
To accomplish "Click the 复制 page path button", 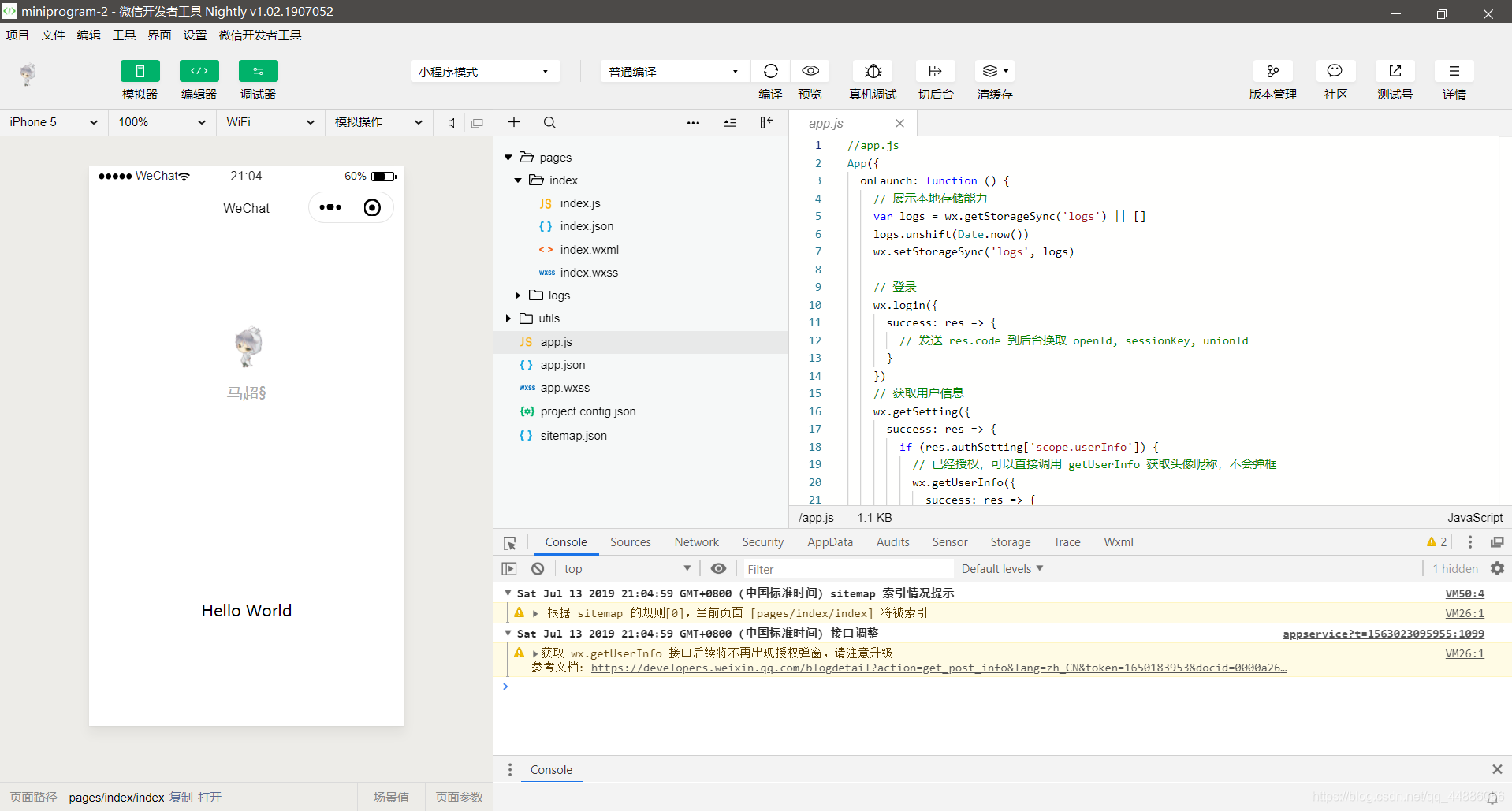I will pyautogui.click(x=181, y=798).
